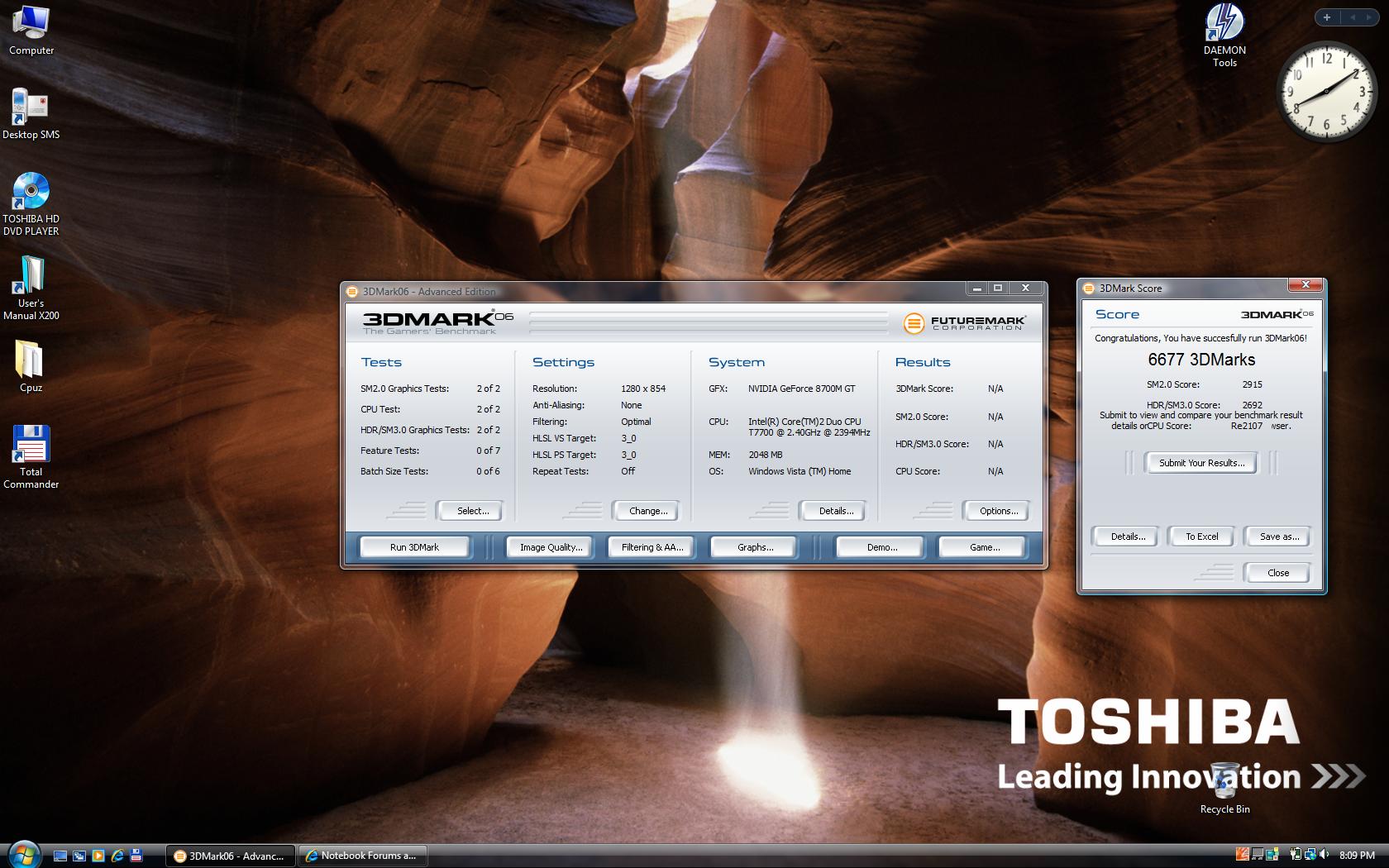Launch Media Player from quick launch
The width and height of the screenshot is (1389, 868).
pyautogui.click(x=98, y=856)
